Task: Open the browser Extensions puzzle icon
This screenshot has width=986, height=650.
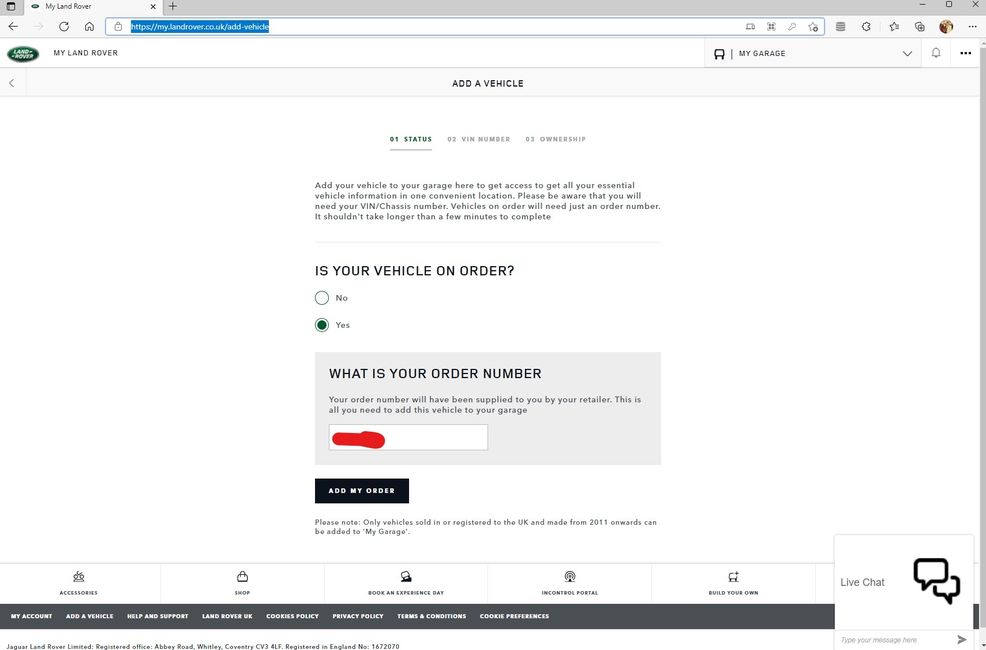Action: click(866, 26)
